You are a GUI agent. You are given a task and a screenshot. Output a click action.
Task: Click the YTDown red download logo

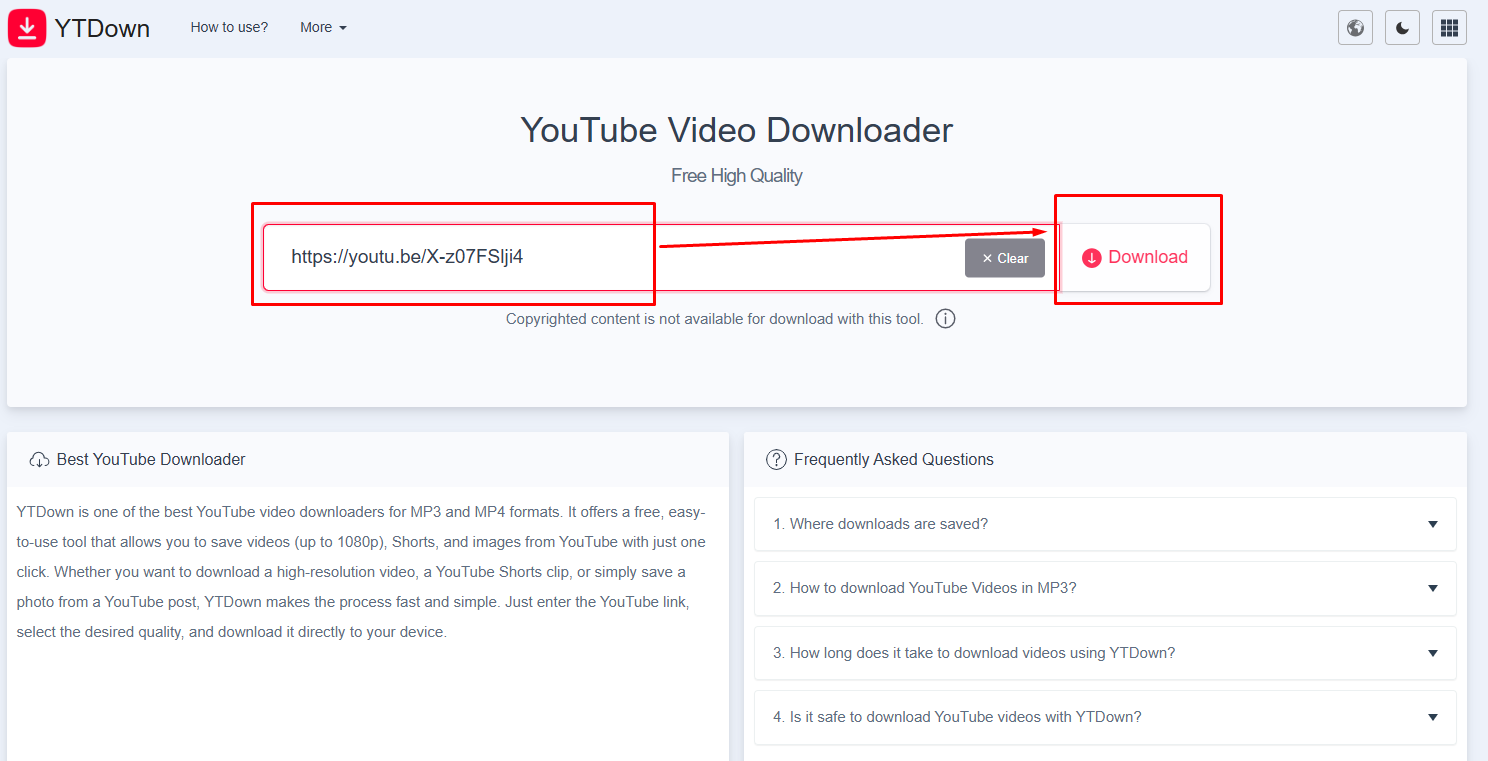click(26, 27)
